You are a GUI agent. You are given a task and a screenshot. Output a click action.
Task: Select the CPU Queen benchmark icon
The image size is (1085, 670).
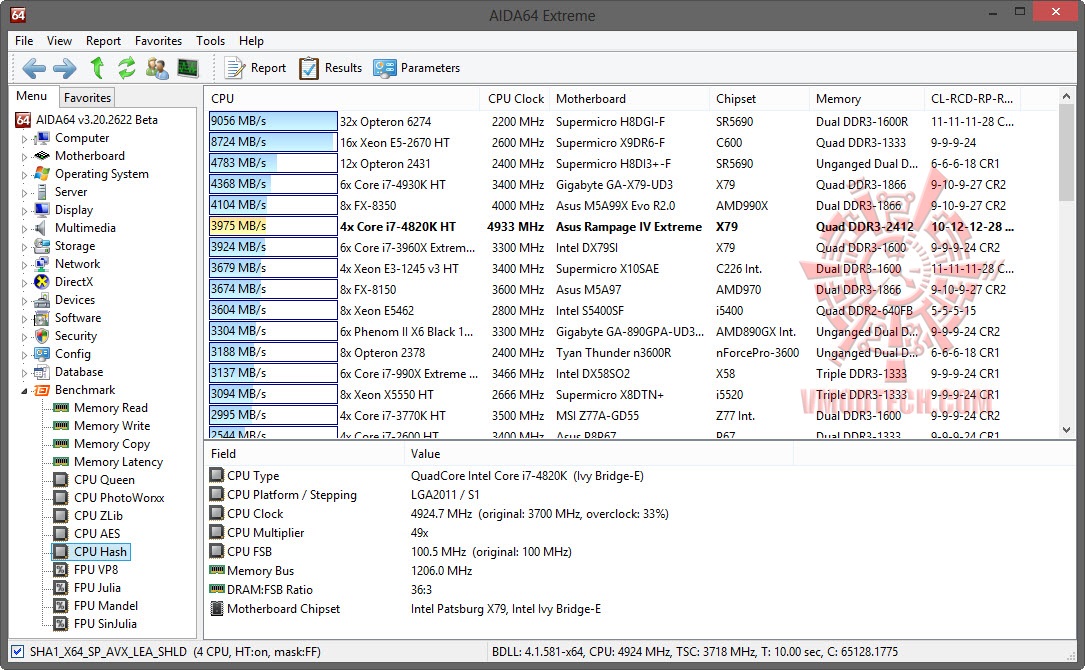tap(62, 480)
